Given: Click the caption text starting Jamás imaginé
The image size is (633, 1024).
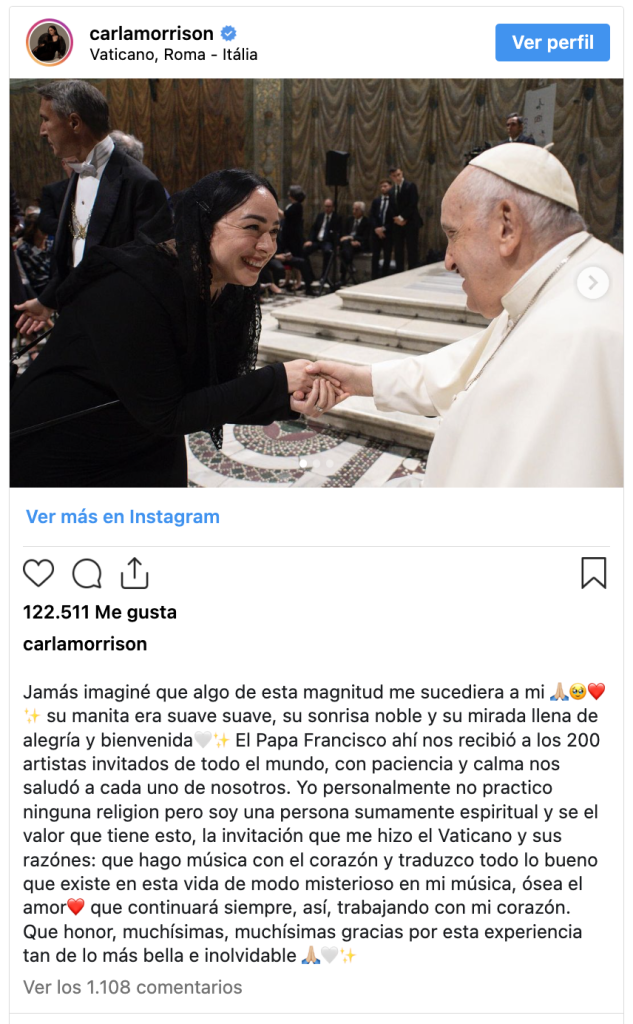Looking at the screenshot, I should [x=315, y=824].
